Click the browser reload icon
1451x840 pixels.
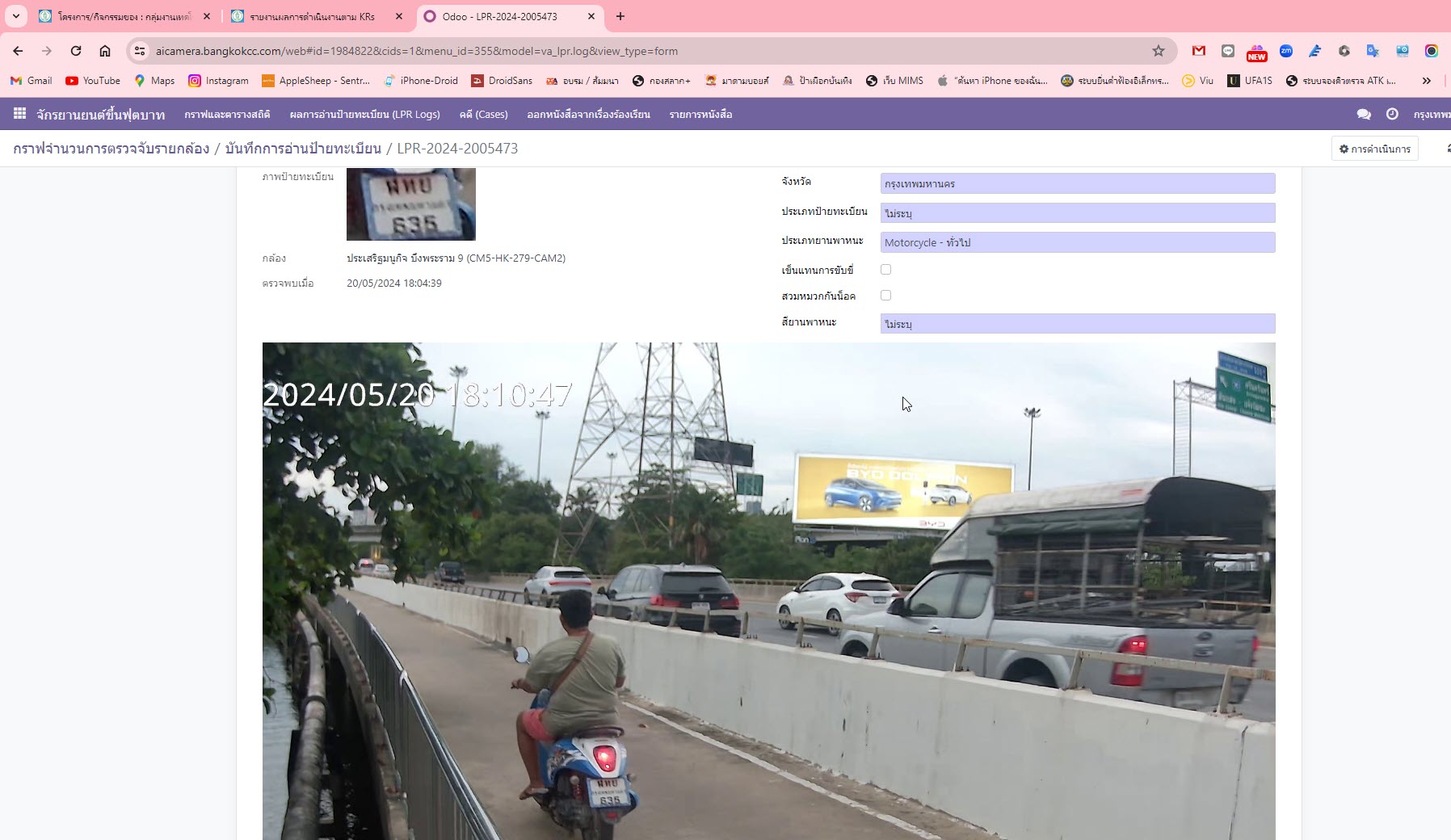coord(76,51)
